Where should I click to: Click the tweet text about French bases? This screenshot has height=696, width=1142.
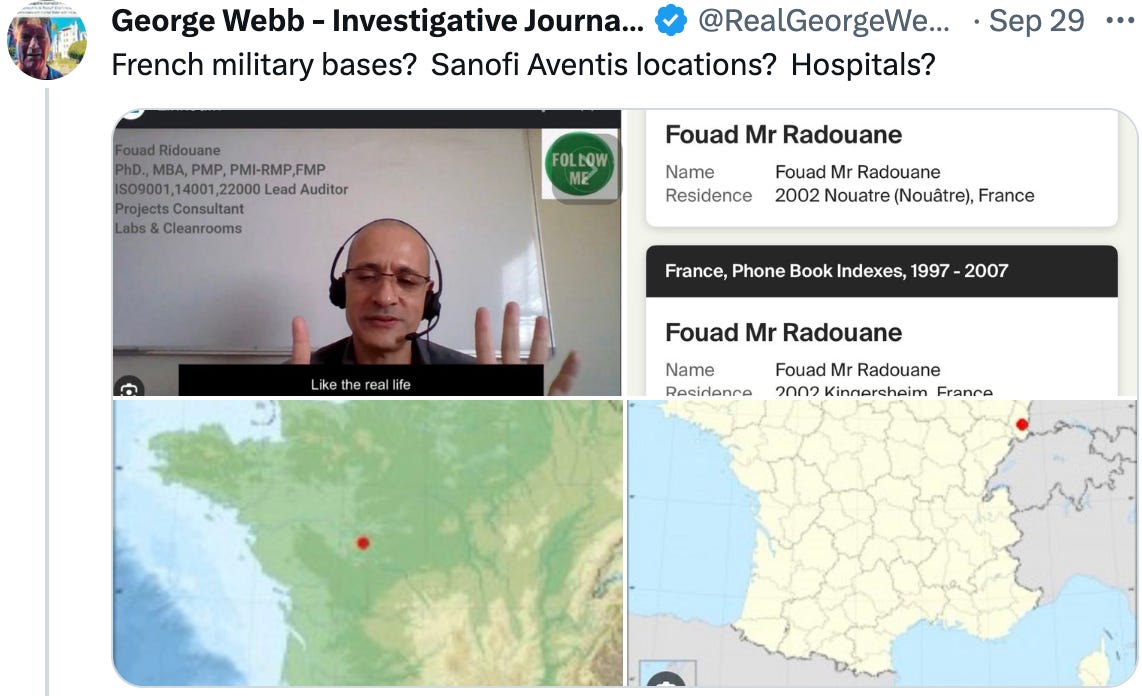tap(523, 65)
